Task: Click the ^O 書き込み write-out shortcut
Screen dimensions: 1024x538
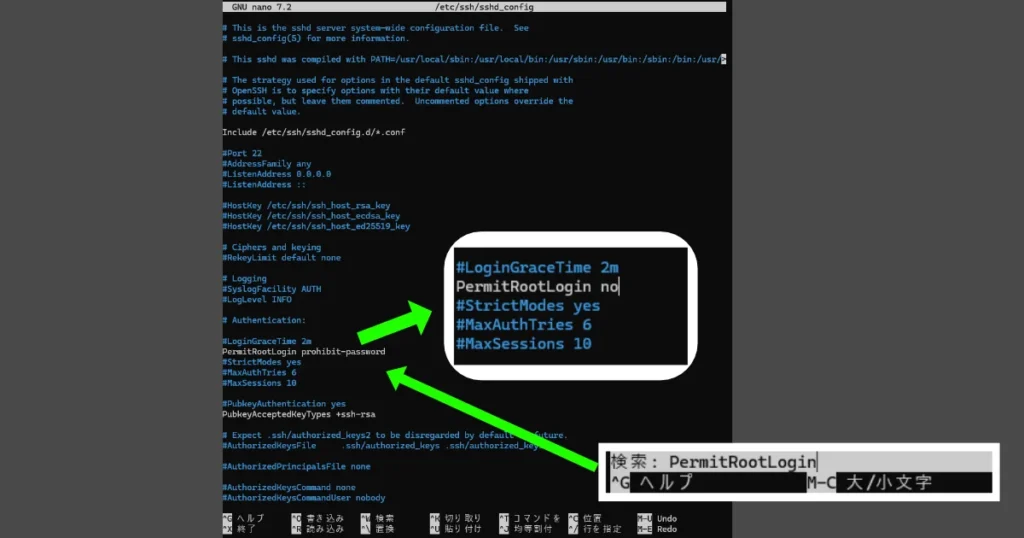Action: 317,518
